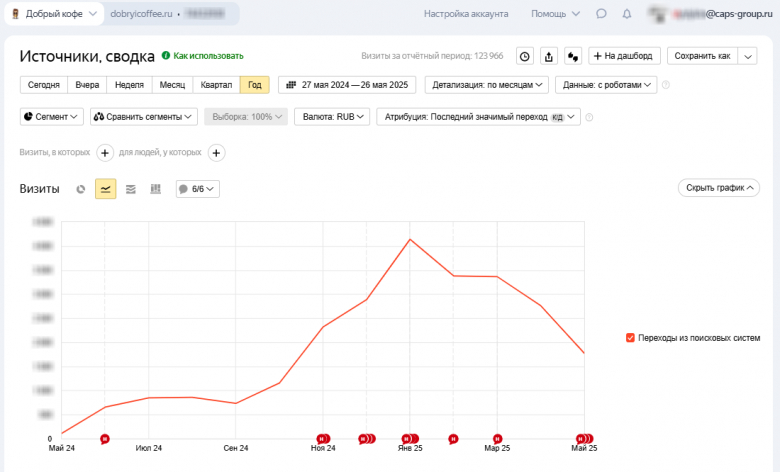Open the notifications bell icon

(627, 14)
